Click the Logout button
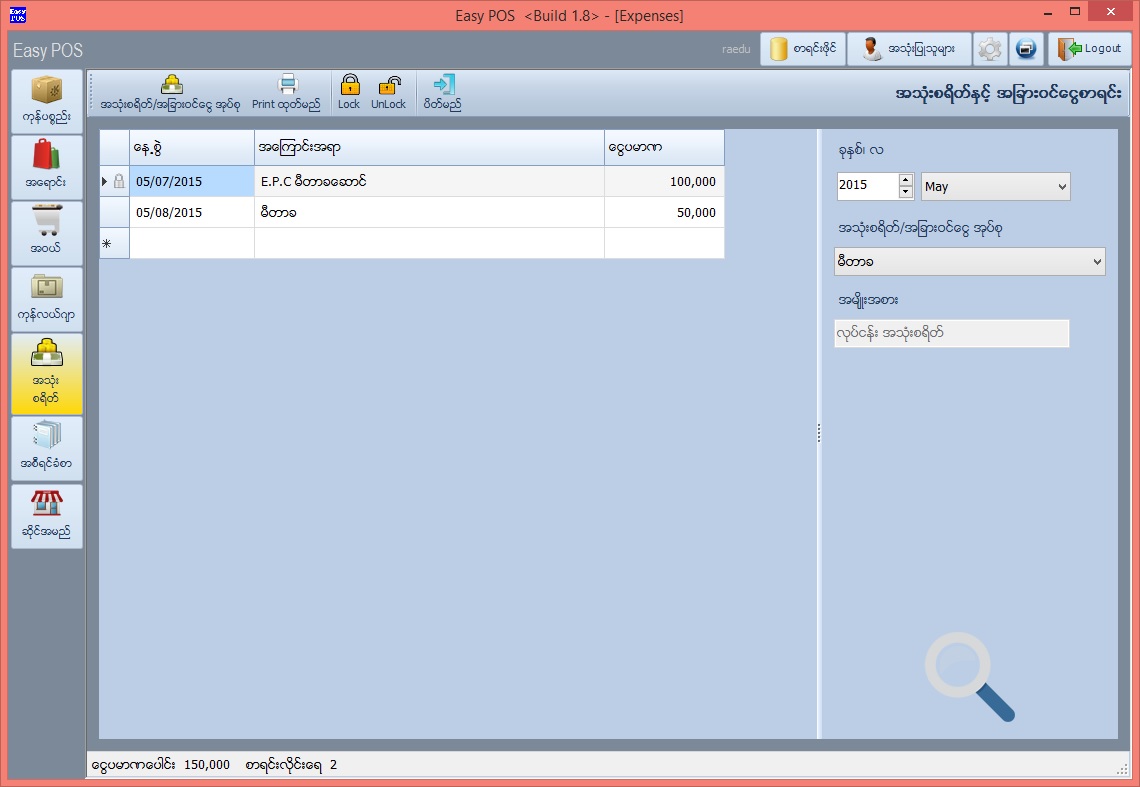 pyautogui.click(x=1089, y=48)
